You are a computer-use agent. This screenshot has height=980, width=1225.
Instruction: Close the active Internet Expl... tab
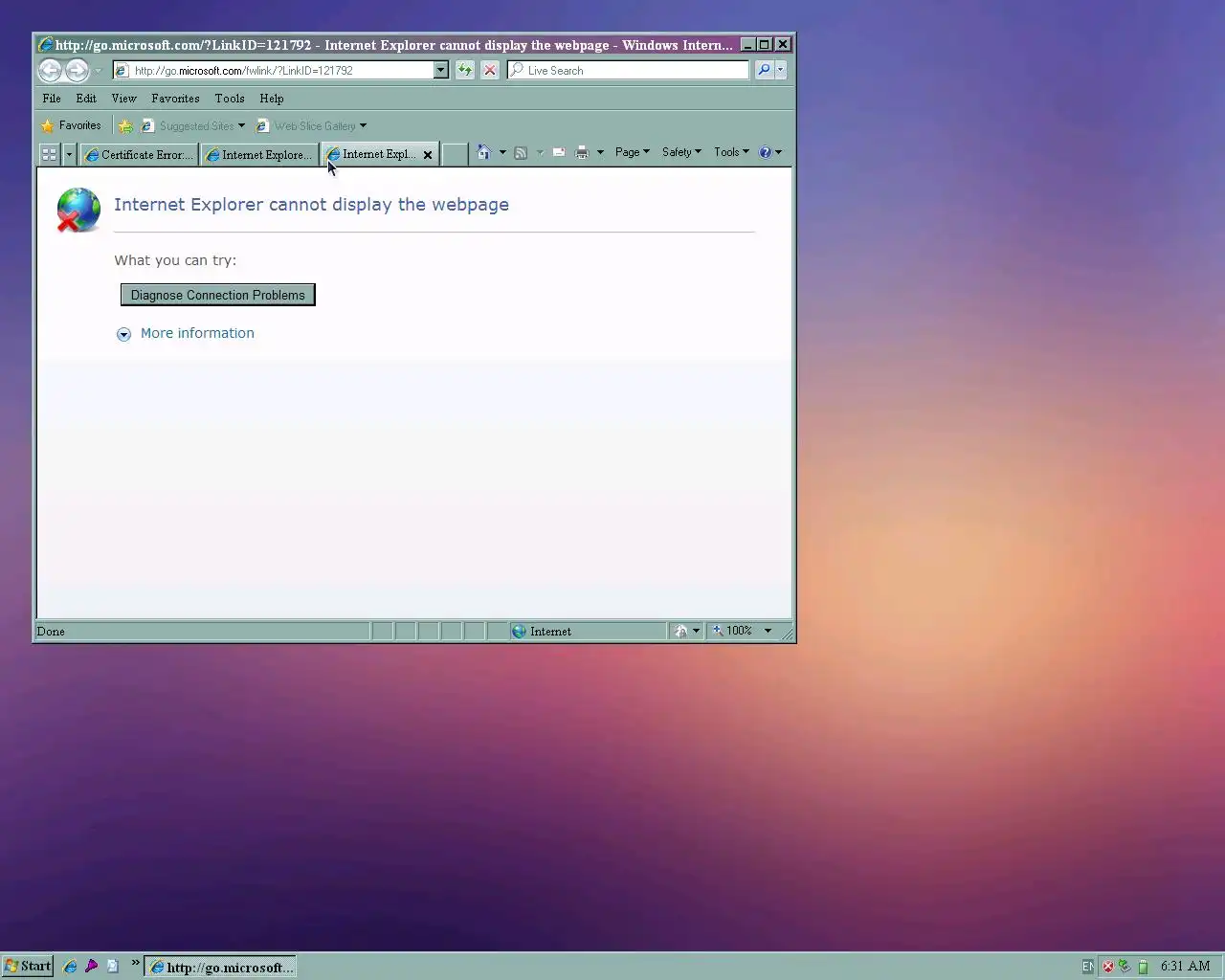[x=428, y=155]
